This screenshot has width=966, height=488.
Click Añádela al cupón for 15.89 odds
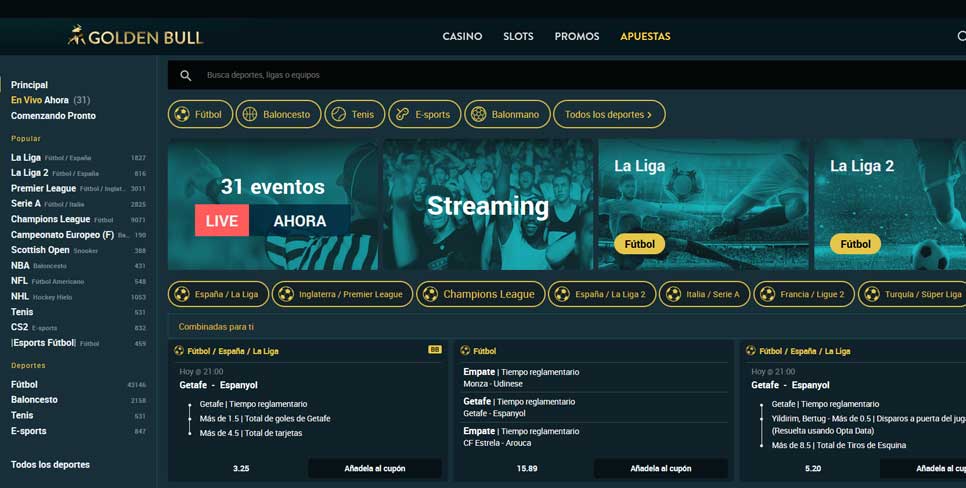pyautogui.click(x=660, y=468)
